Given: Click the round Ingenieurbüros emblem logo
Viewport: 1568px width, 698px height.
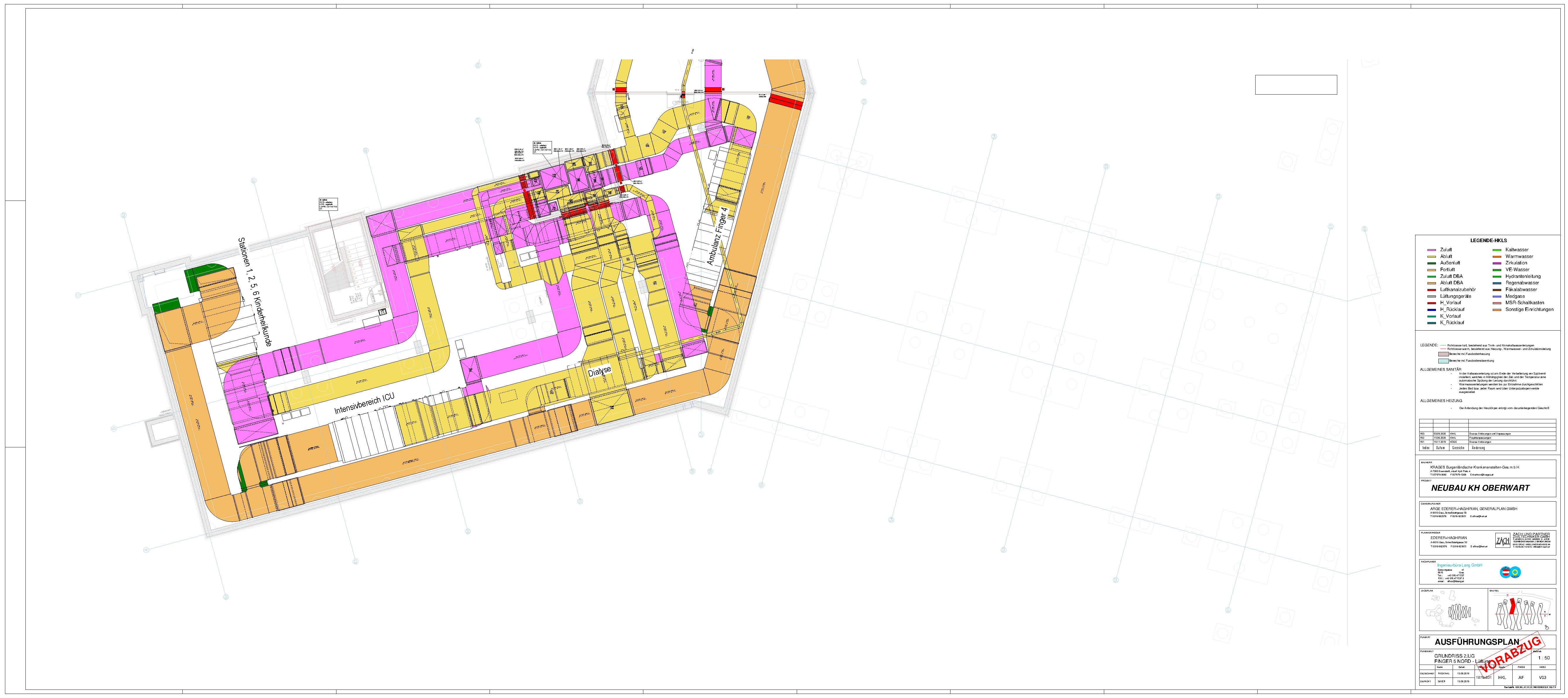Looking at the screenshot, I should (x=1511, y=573).
